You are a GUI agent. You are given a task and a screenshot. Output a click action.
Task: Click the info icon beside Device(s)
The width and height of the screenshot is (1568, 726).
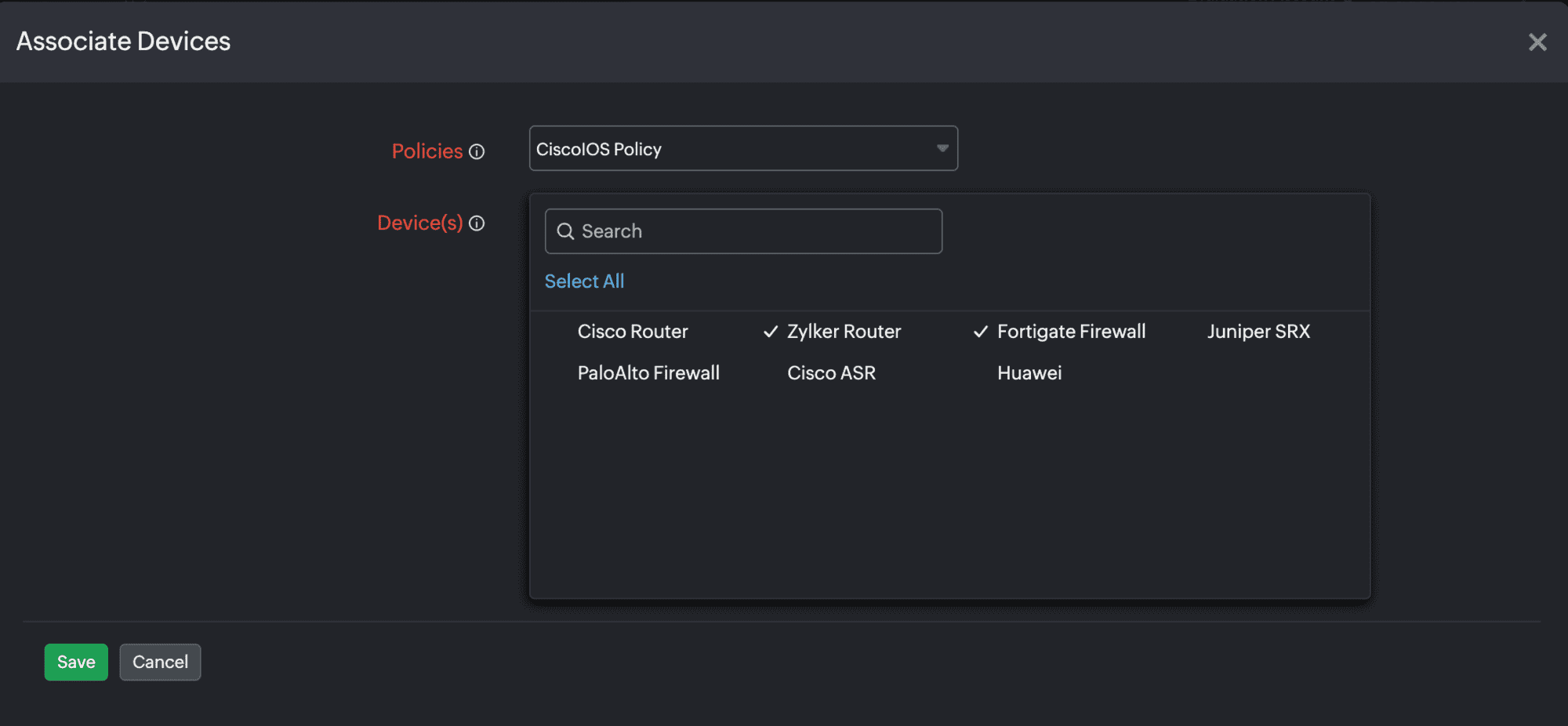coord(477,223)
